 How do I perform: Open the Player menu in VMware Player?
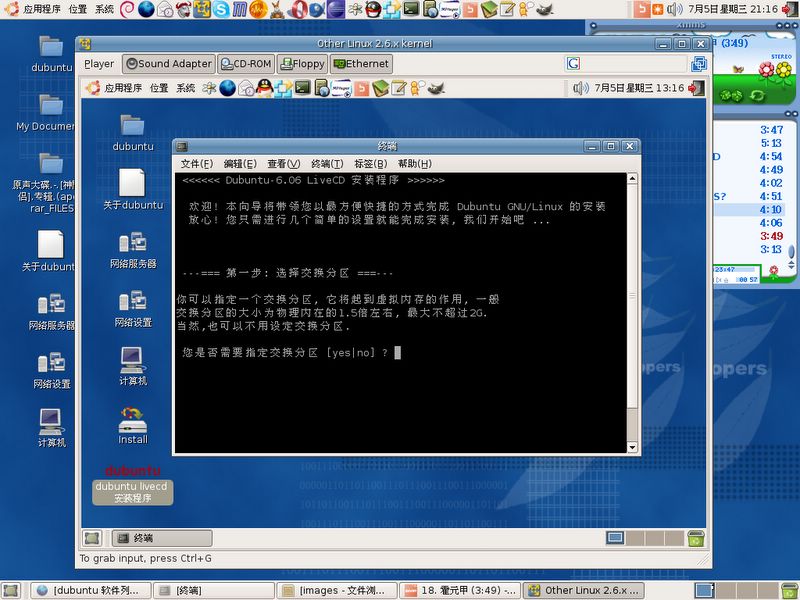99,64
